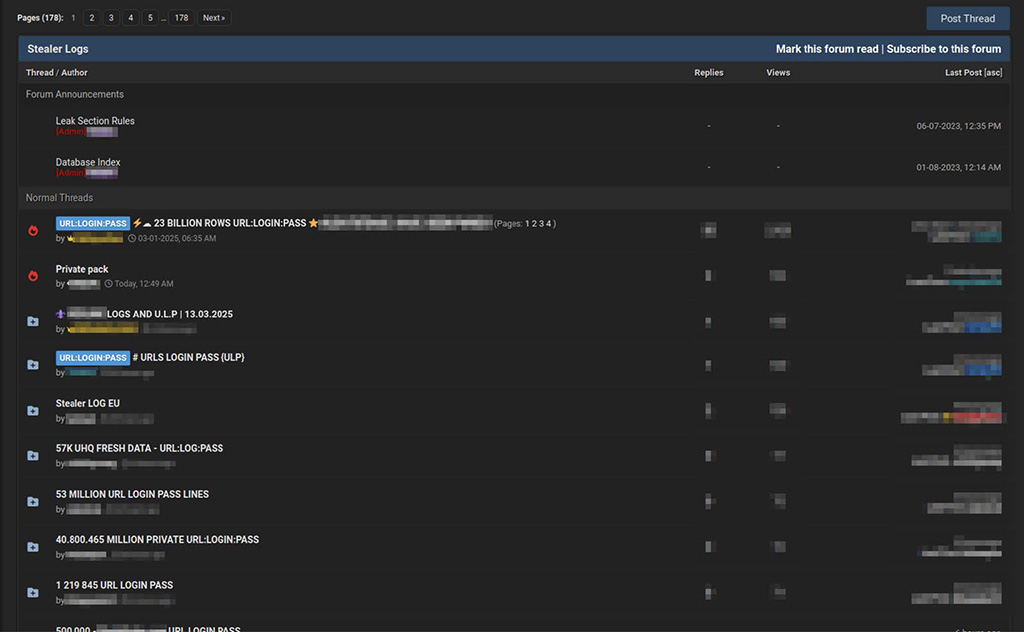Toggle the asc sort order link
The height and width of the screenshot is (632, 1024).
click(992, 73)
